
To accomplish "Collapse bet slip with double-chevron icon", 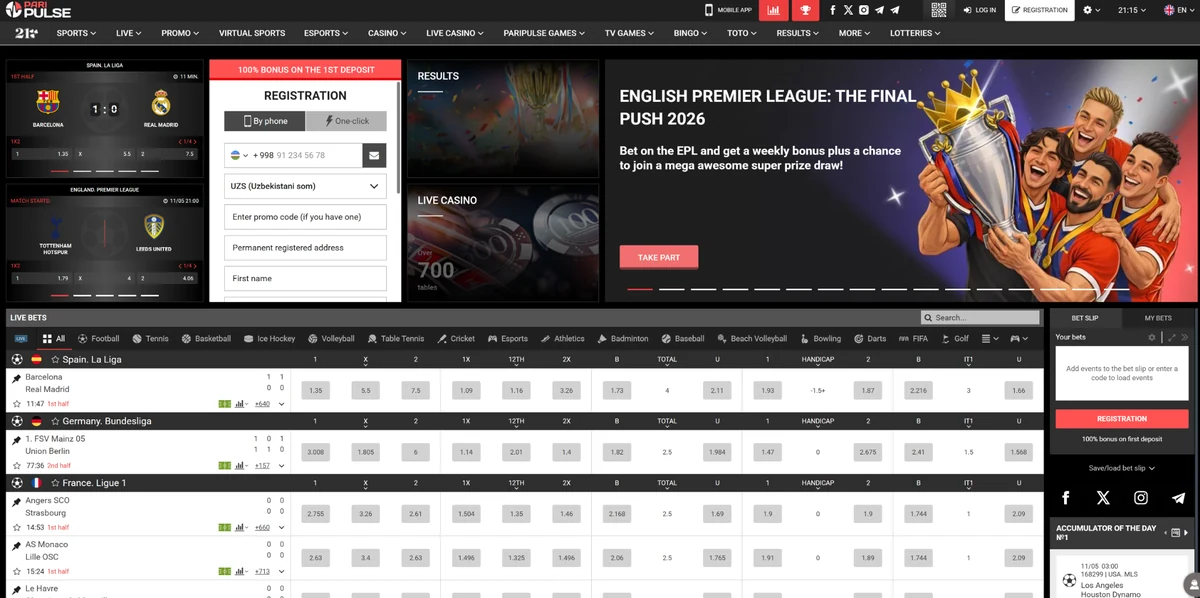I will (1185, 338).
